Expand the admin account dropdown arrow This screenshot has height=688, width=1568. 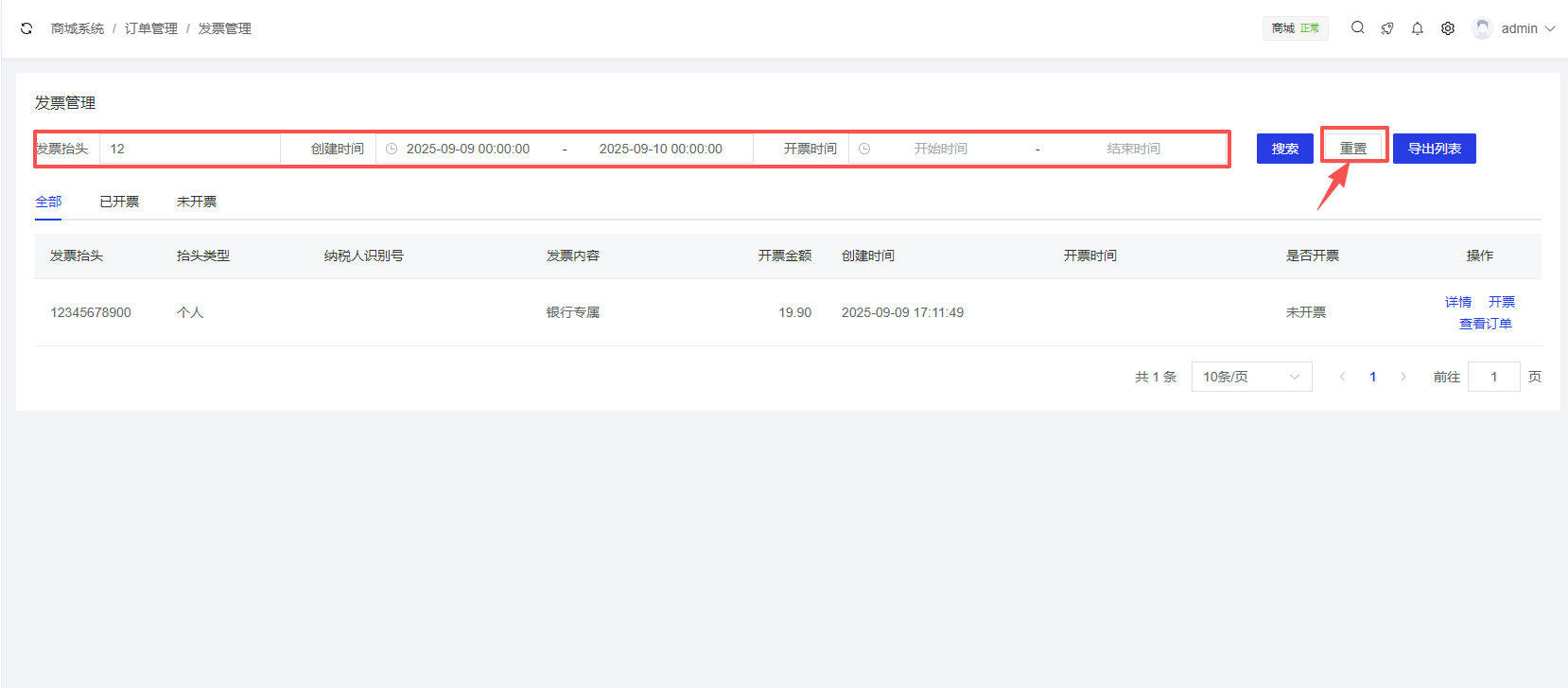1550,28
